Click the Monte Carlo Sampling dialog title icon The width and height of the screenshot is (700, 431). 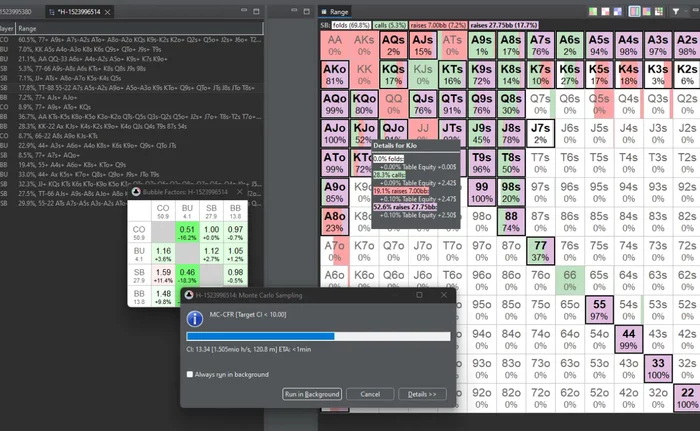[x=189, y=295]
